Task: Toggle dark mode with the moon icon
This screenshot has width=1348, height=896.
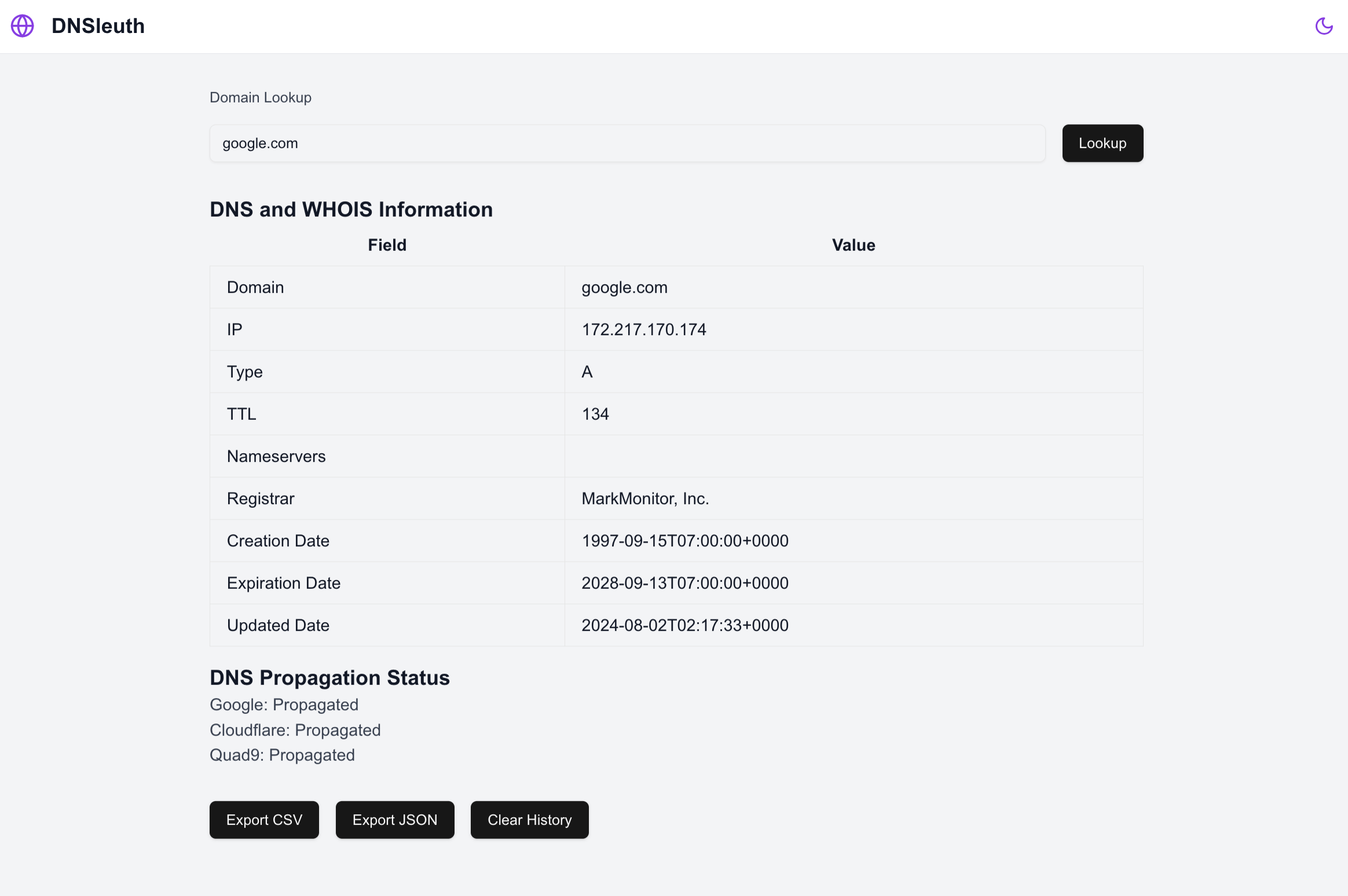Action: coord(1324,26)
